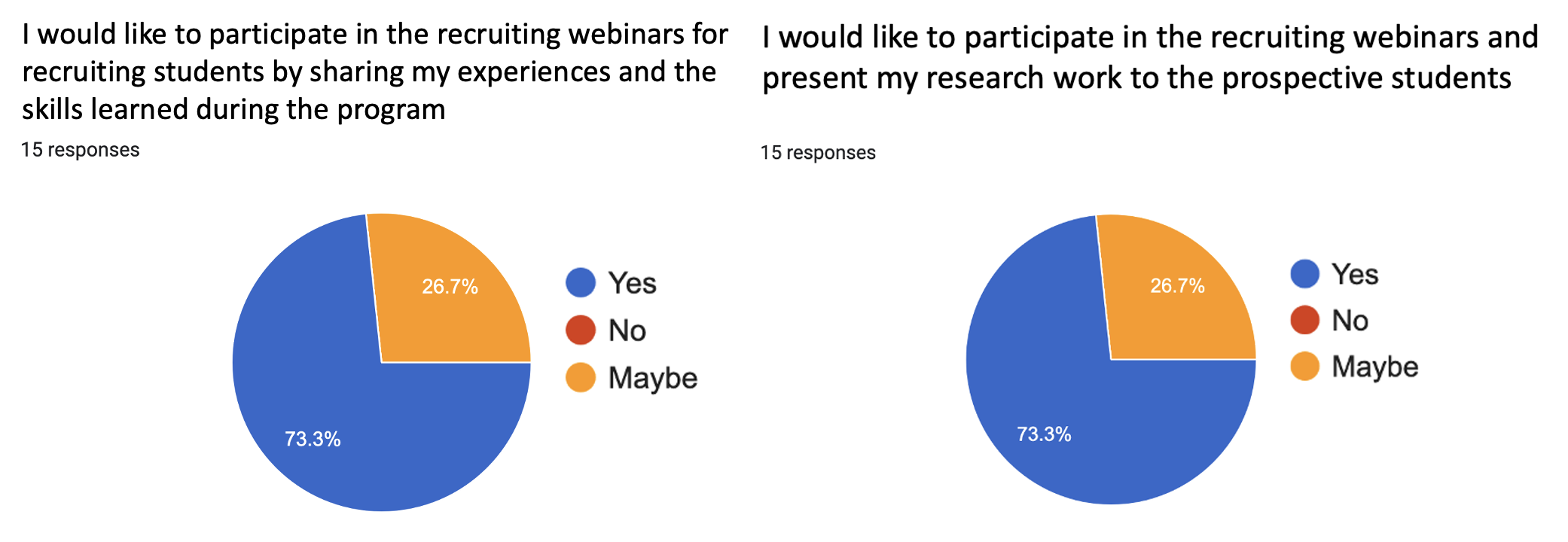This screenshot has width=1568, height=542.
Task: Click the orange Maybe swatch in right legend
Action: click(1305, 367)
